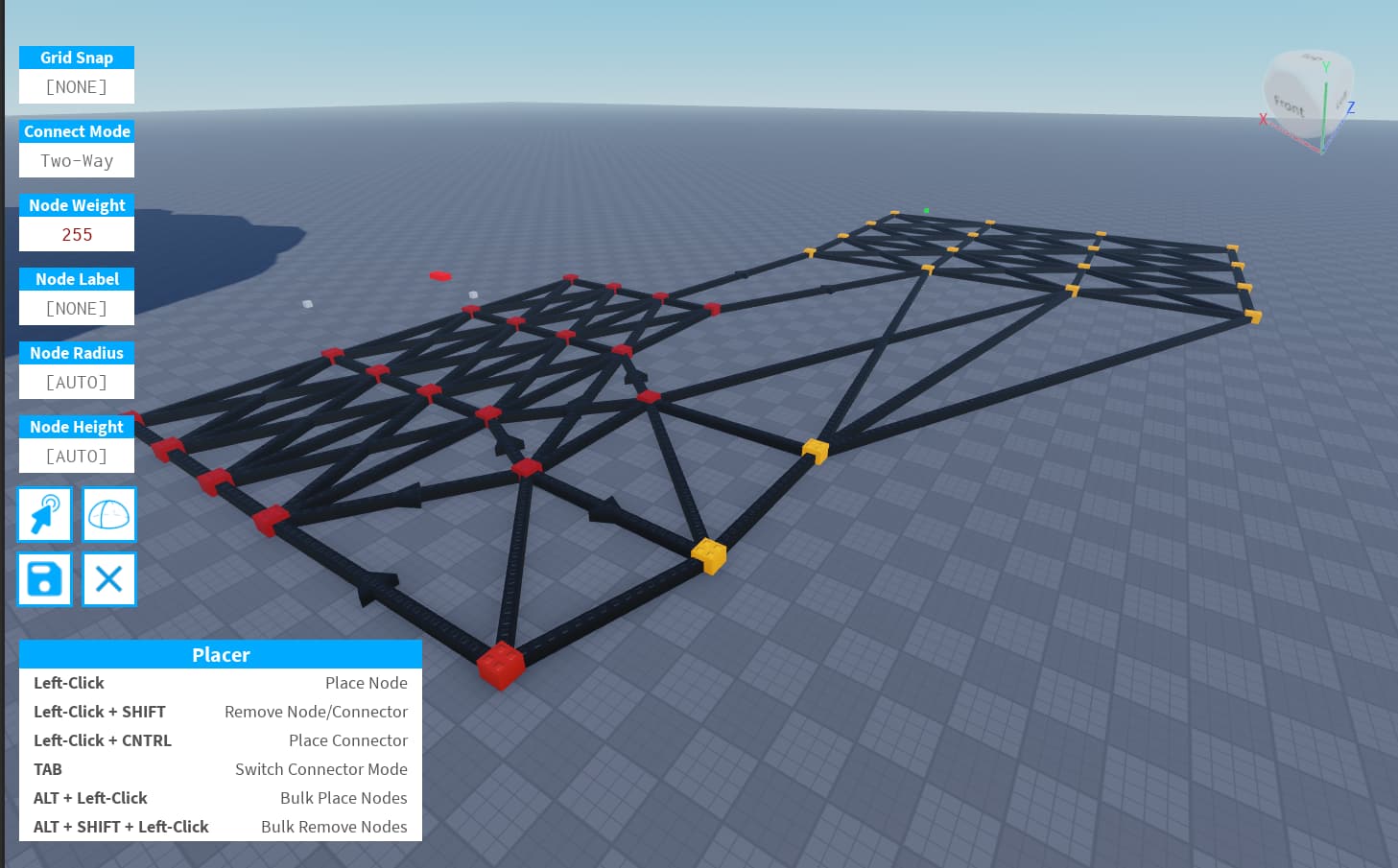Click the "Left-Click + SHIFT" shortcut text

tap(100, 712)
